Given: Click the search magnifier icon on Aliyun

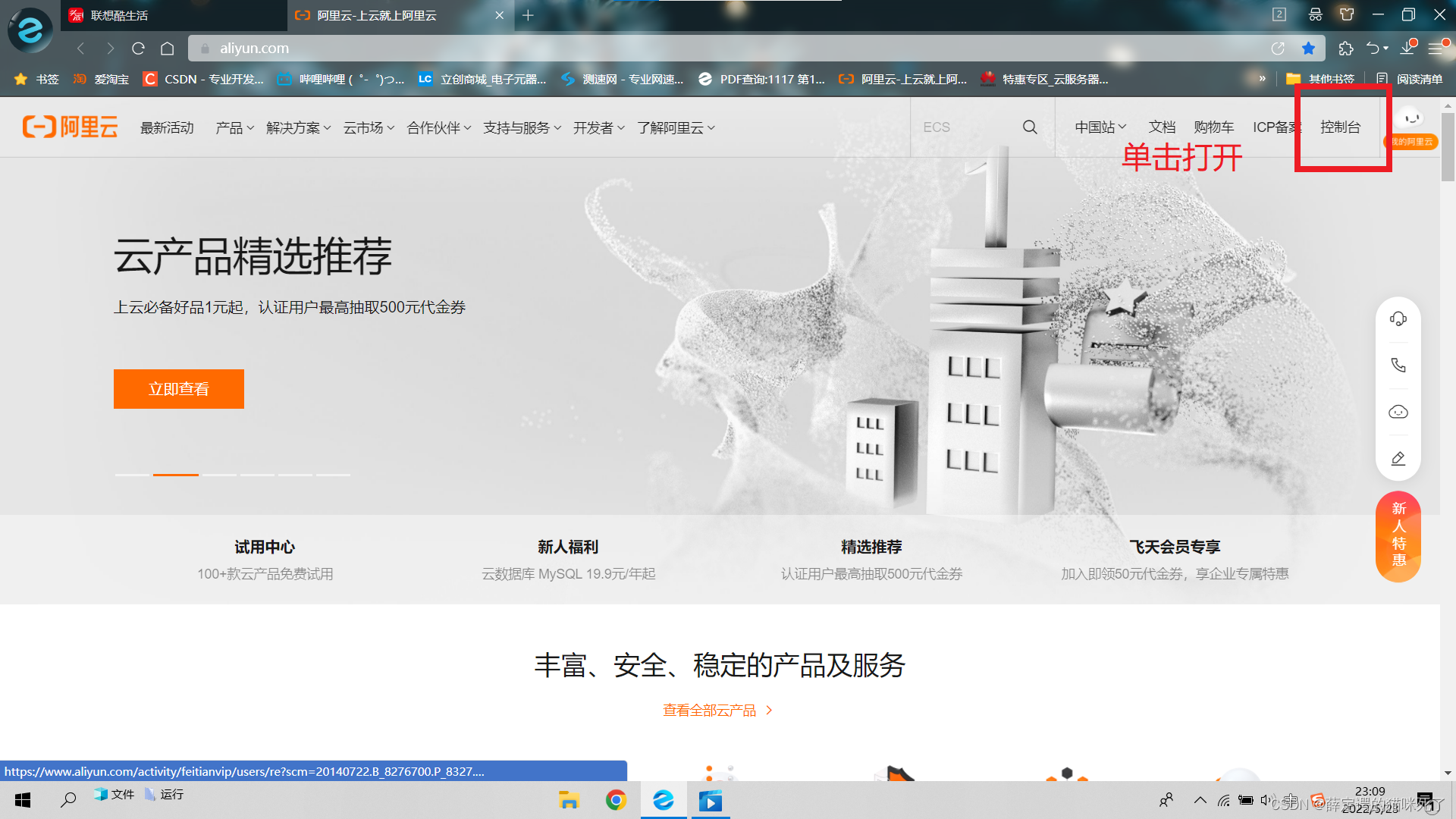Looking at the screenshot, I should 1030,127.
